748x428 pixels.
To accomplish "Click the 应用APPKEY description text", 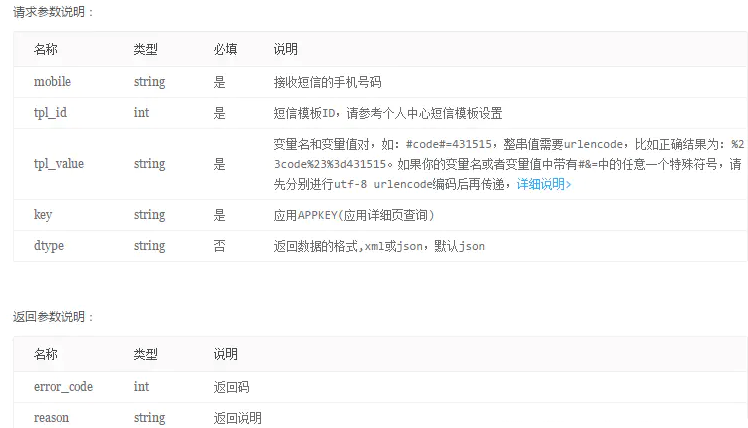I will [x=353, y=215].
